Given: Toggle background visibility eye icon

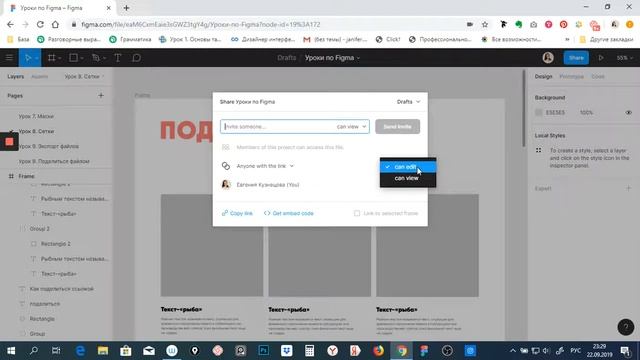Looking at the screenshot, I should [628, 112].
